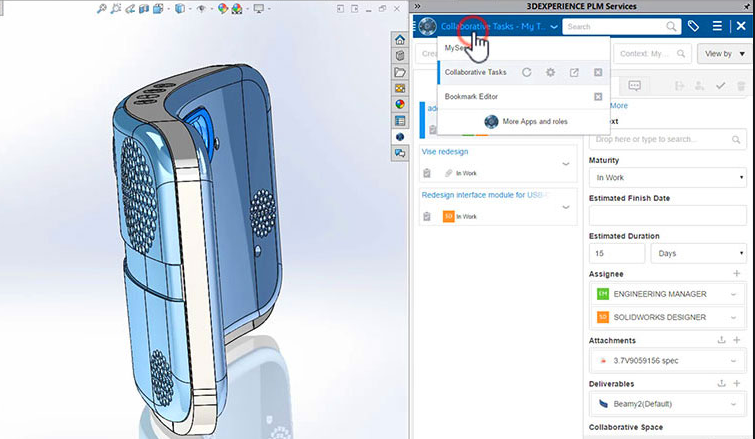Click the comments speech bubble icon
The image size is (755, 439).
point(635,86)
